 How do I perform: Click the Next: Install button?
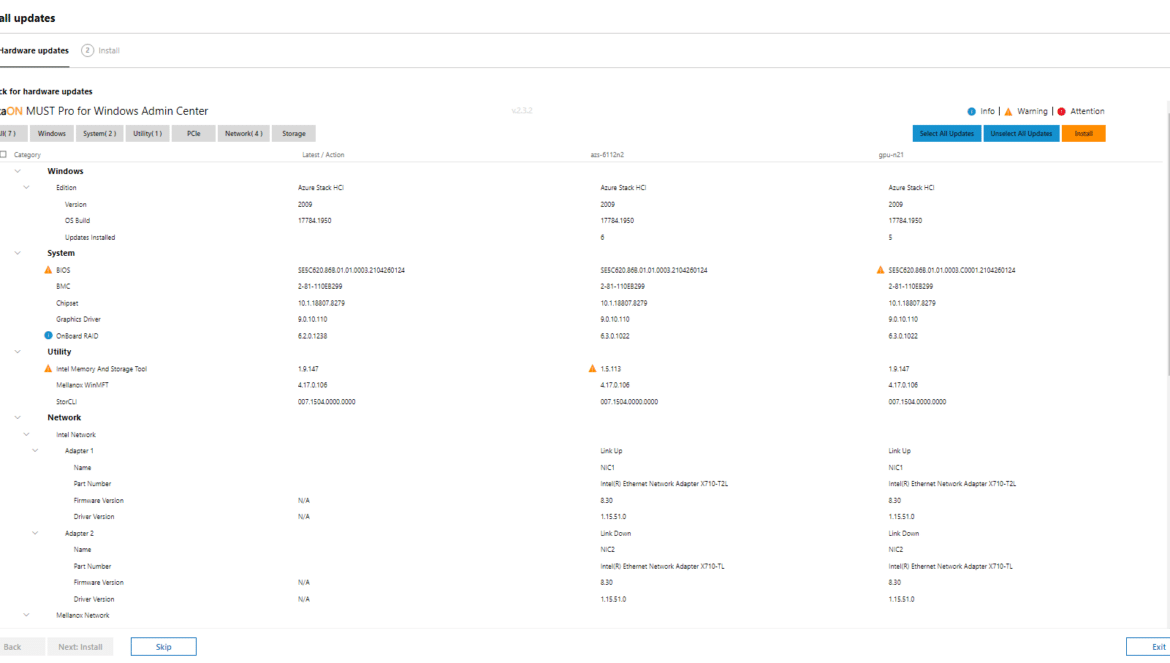[x=80, y=647]
